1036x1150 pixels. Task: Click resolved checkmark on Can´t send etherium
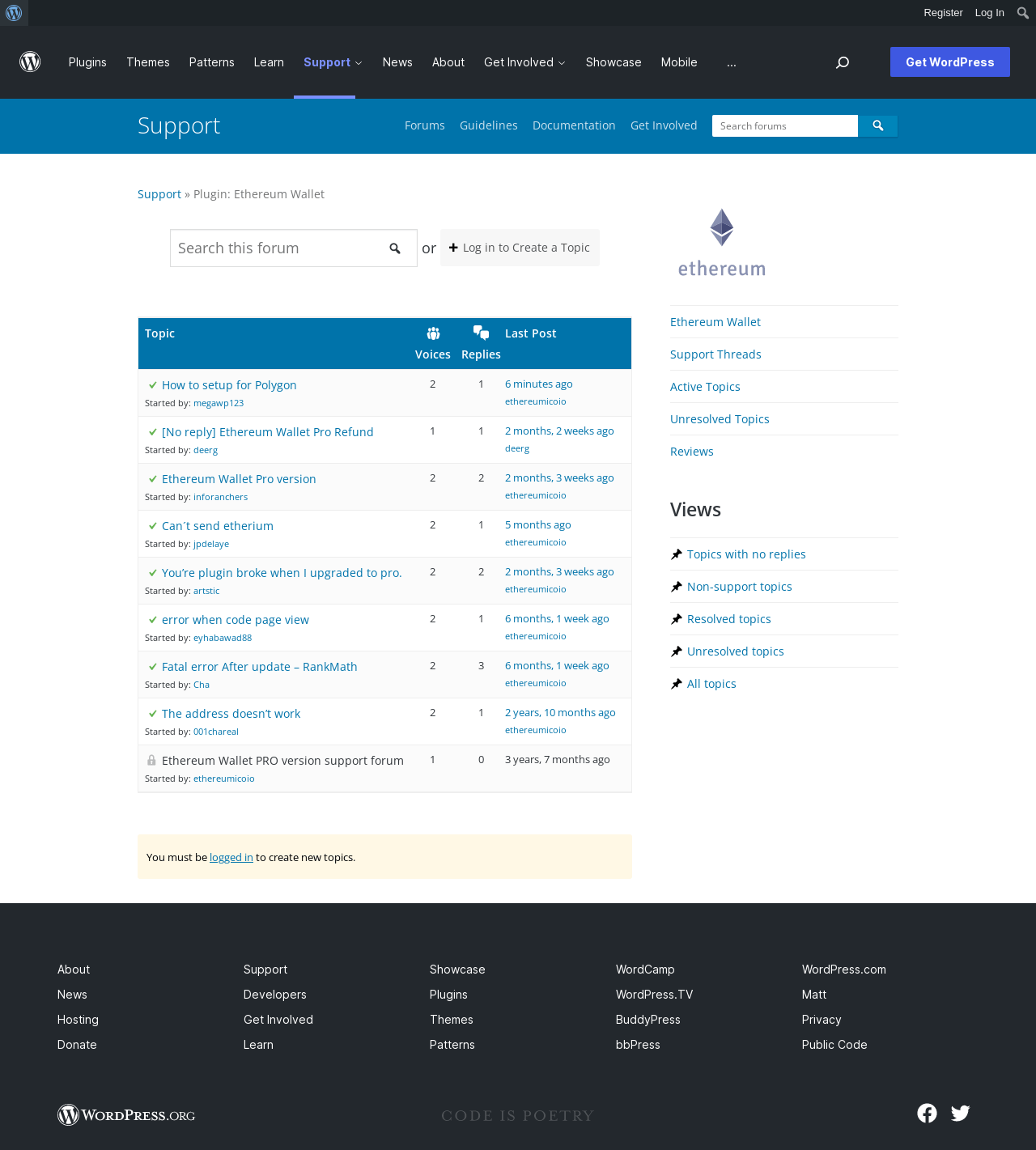[x=153, y=526]
